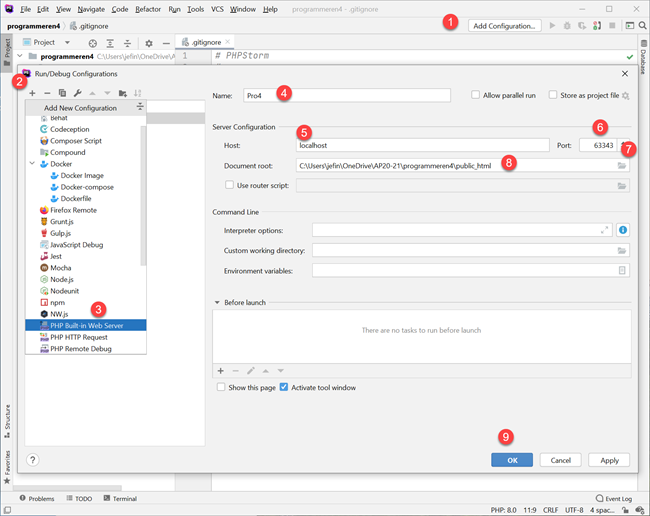Collapse all icon in Project panel
This screenshot has height=516, width=650.
pos(127,43)
